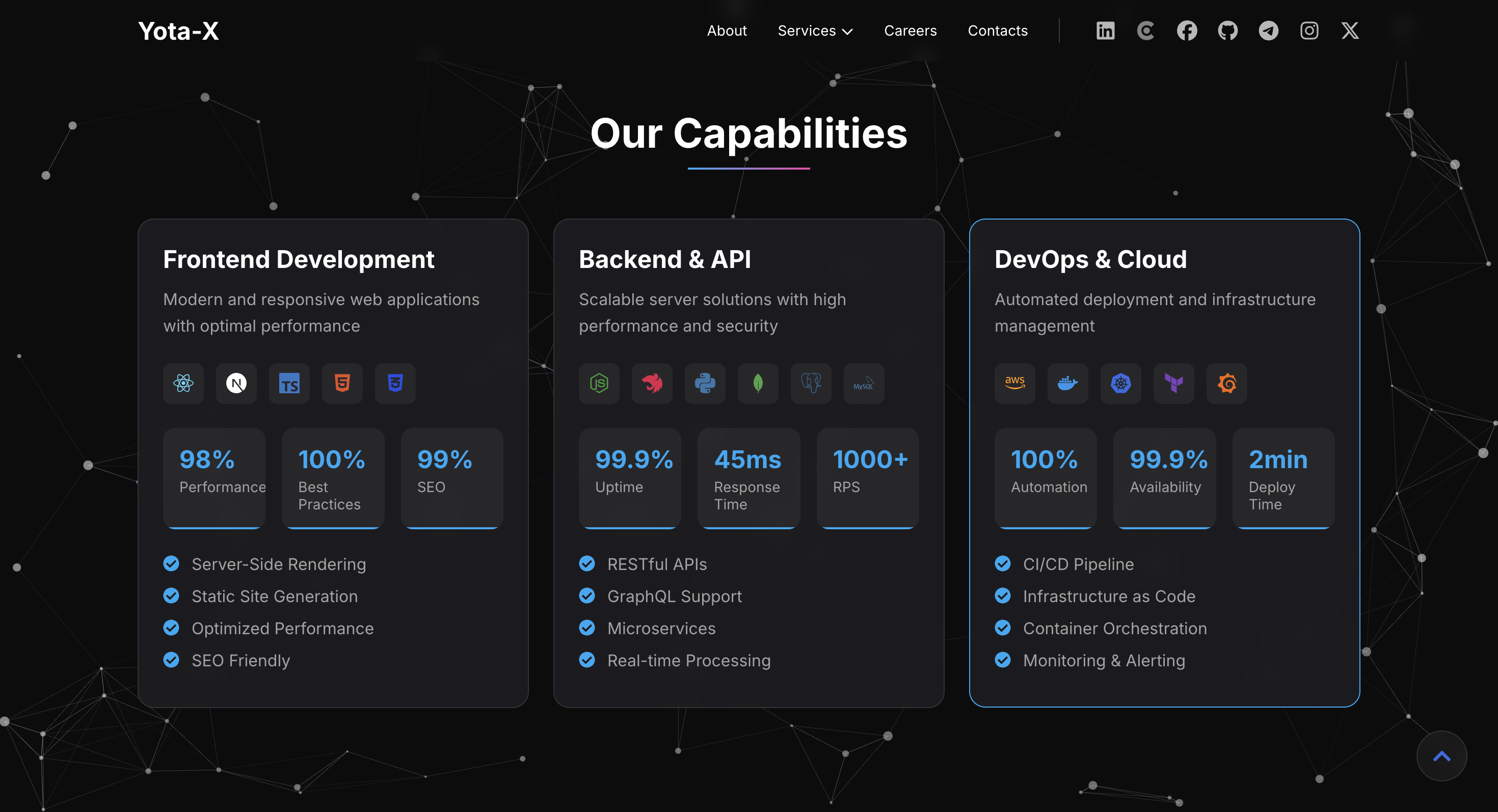Click the Yota-X logo
The image size is (1498, 812).
(x=178, y=31)
